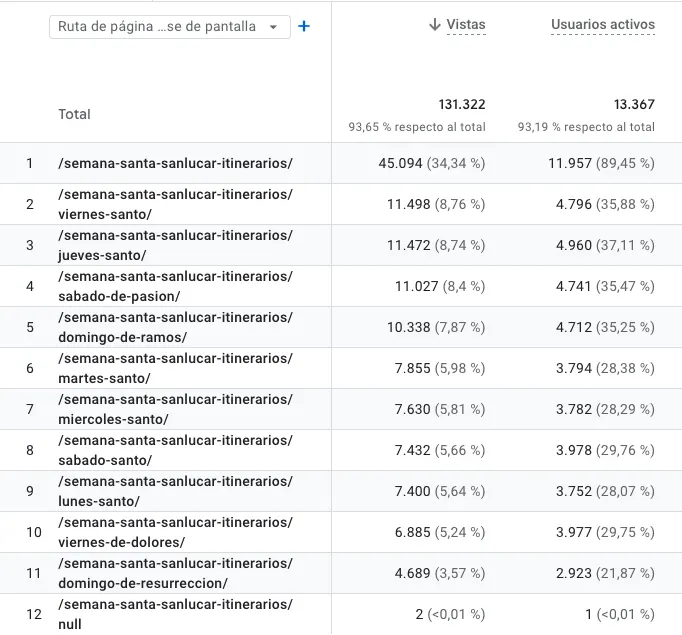Choose the sabado-de-pasion page path
The height and width of the screenshot is (635, 682).
(176, 286)
